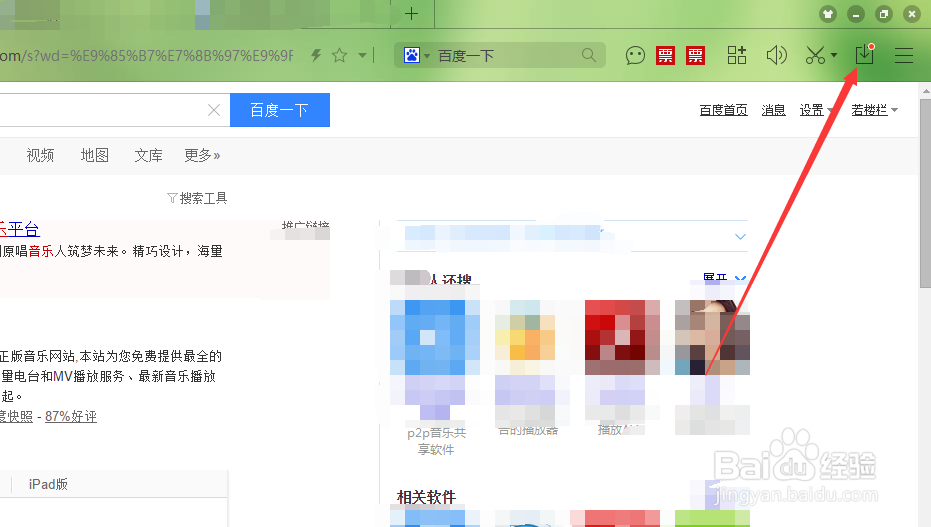Open the browser hamburger main menu
Viewport: 931px width, 527px height.
coord(904,55)
